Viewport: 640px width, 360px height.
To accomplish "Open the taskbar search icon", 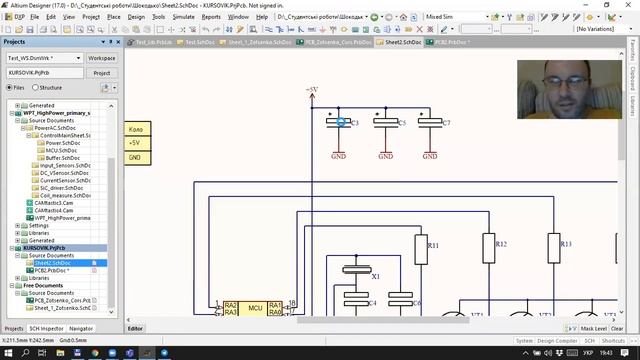I will coord(25,353).
